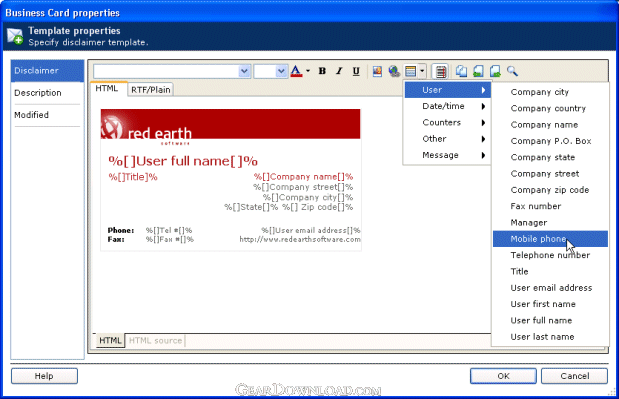The width and height of the screenshot is (619, 399).
Task: Toggle Bold formatting in editor toolbar
Action: [x=322, y=71]
